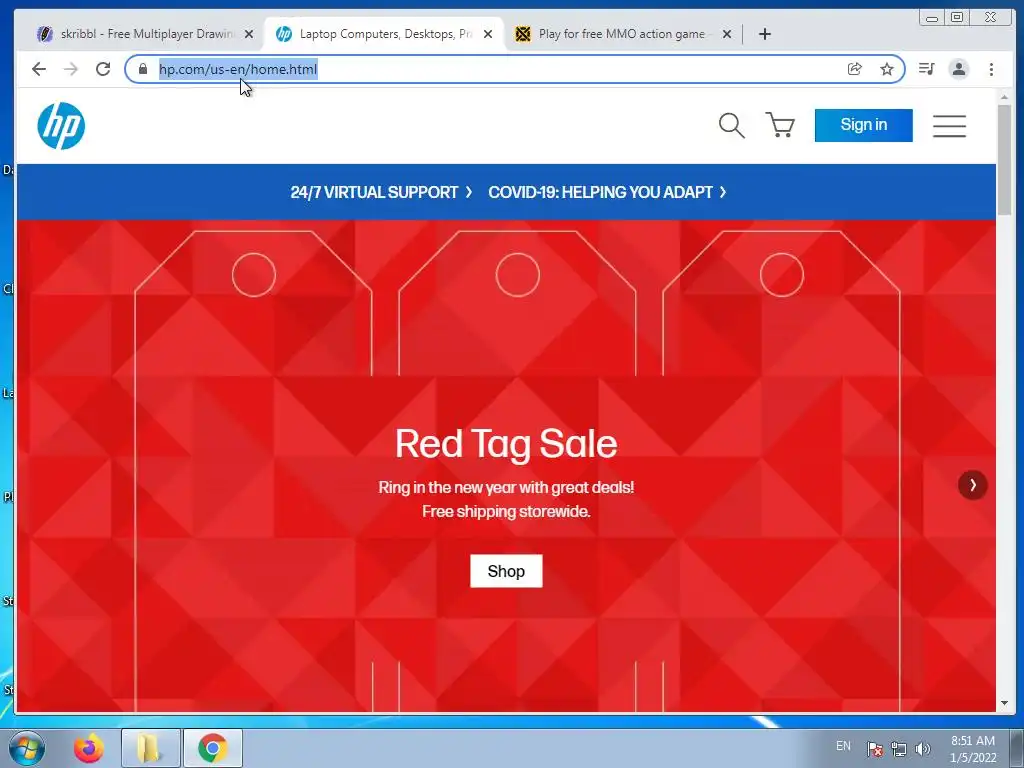The height and width of the screenshot is (768, 1024).
Task: Click the scrollbar up arrow
Action: 1004,97
